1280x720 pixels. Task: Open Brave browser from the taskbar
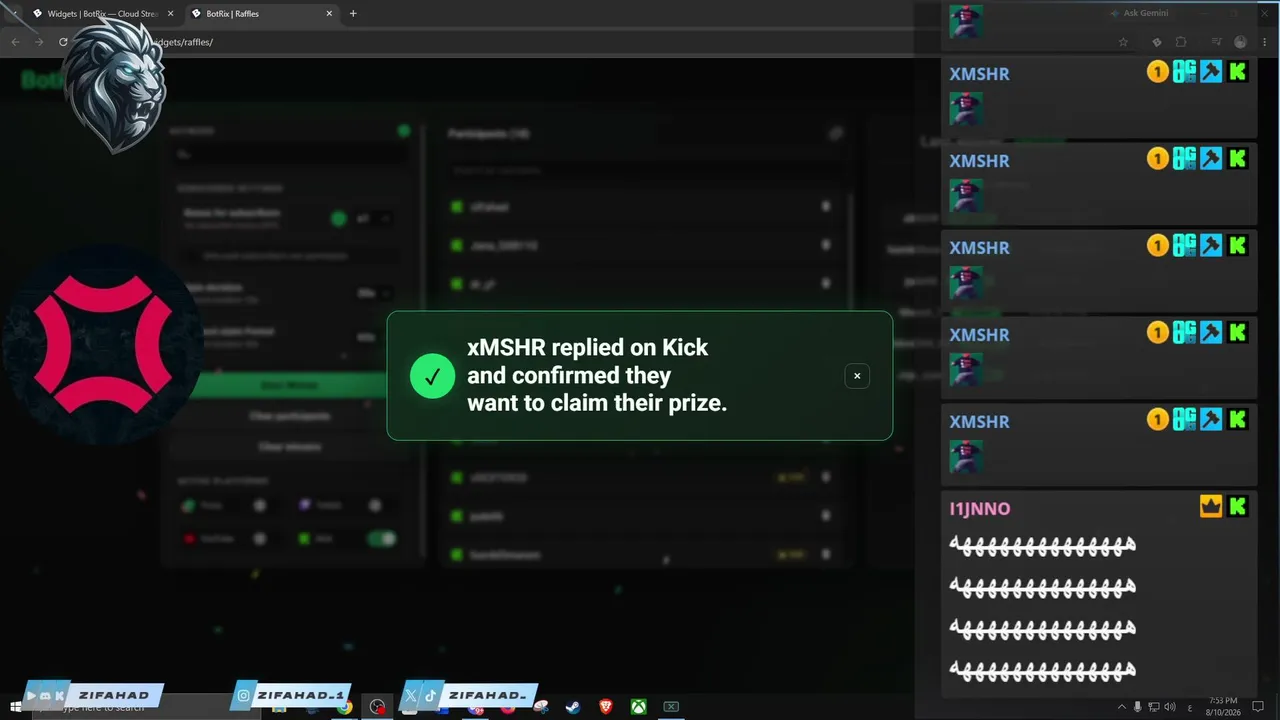pos(605,707)
